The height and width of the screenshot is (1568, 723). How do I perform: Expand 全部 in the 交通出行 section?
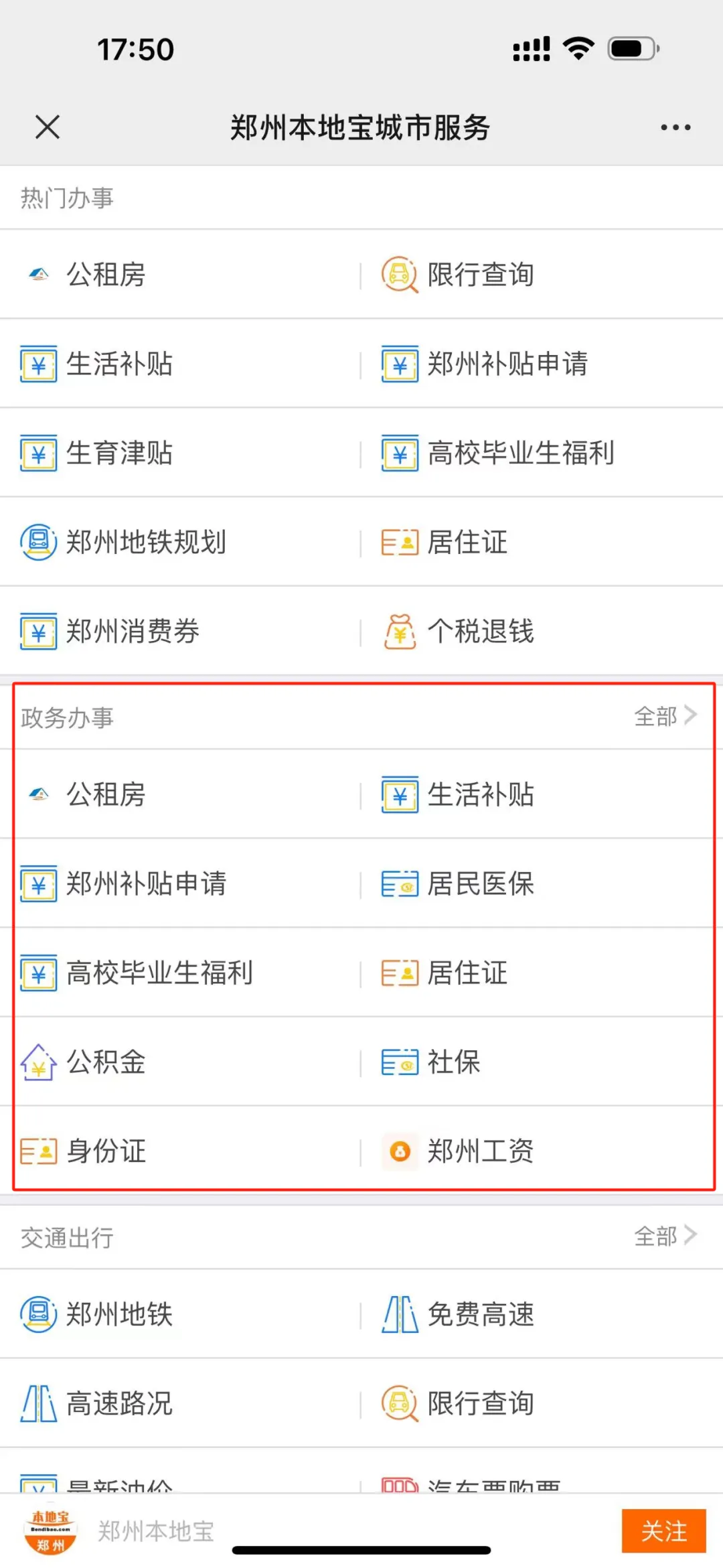pos(665,1236)
